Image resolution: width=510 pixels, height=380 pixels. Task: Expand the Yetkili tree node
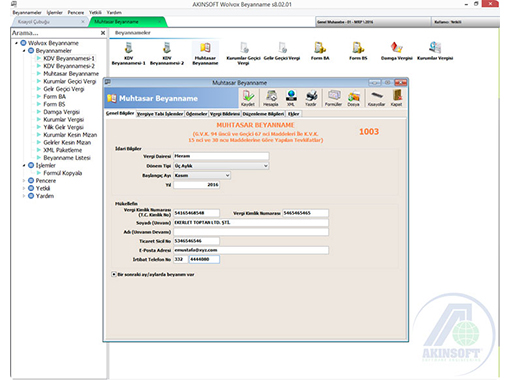24,188
